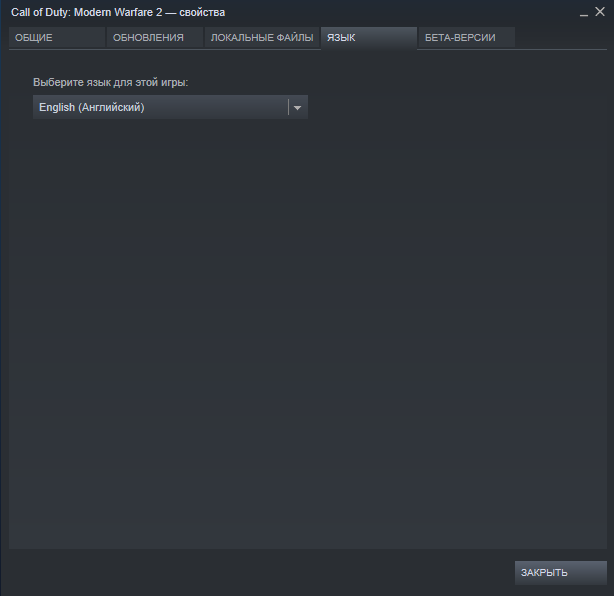Viewport: 614px width, 596px height.
Task: Open the English (Английский) combo box
Action: tap(170, 107)
